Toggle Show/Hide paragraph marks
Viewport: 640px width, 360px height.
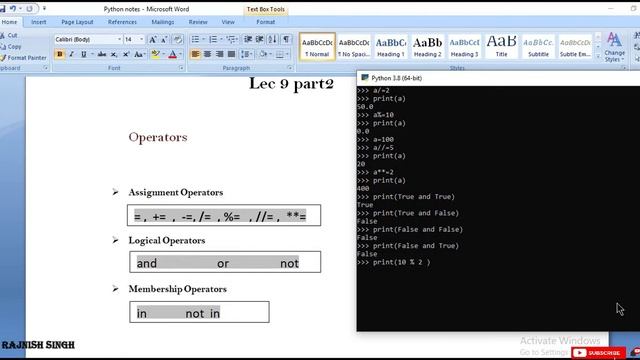(287, 39)
